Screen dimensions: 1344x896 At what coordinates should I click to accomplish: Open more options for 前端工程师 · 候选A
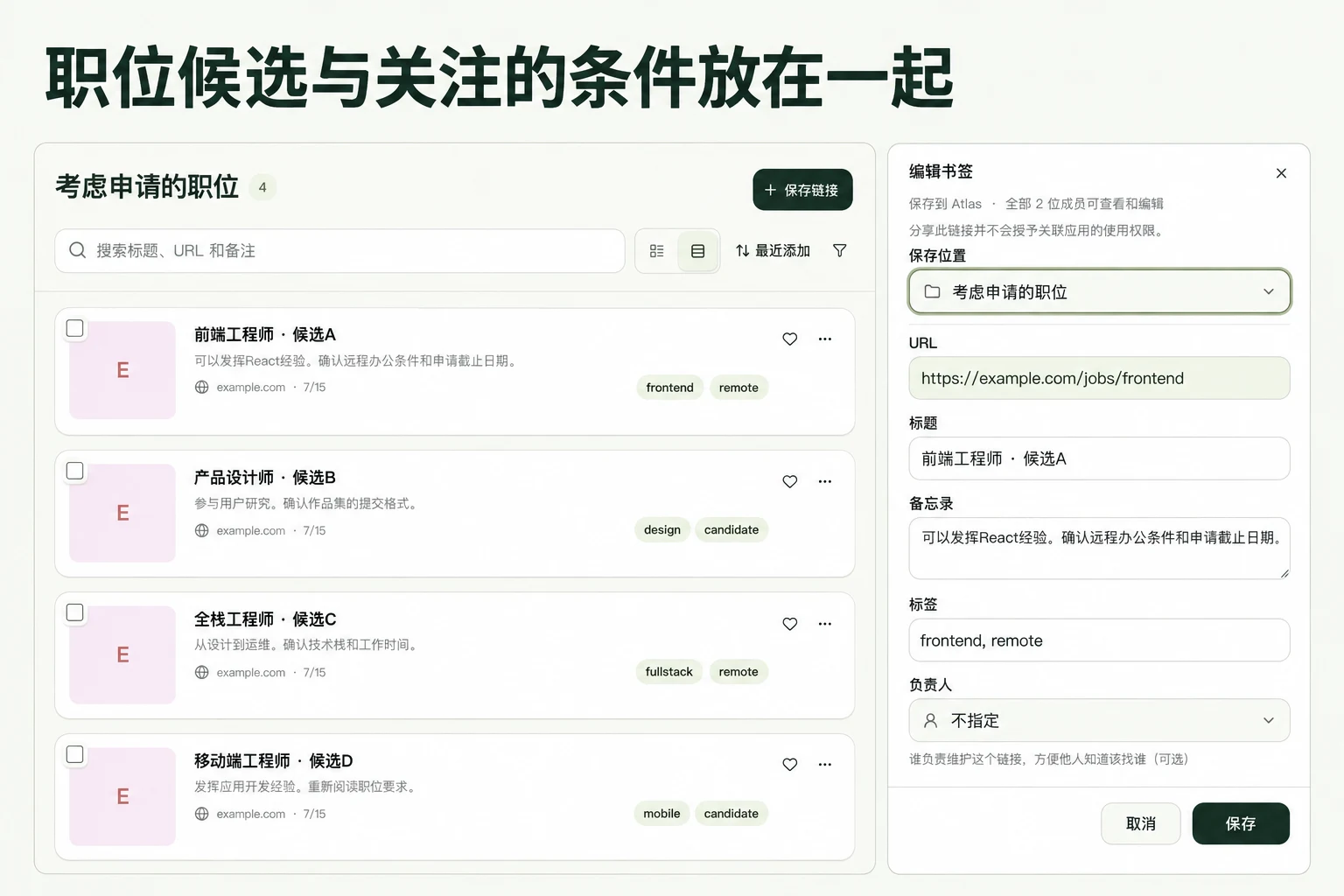(825, 339)
